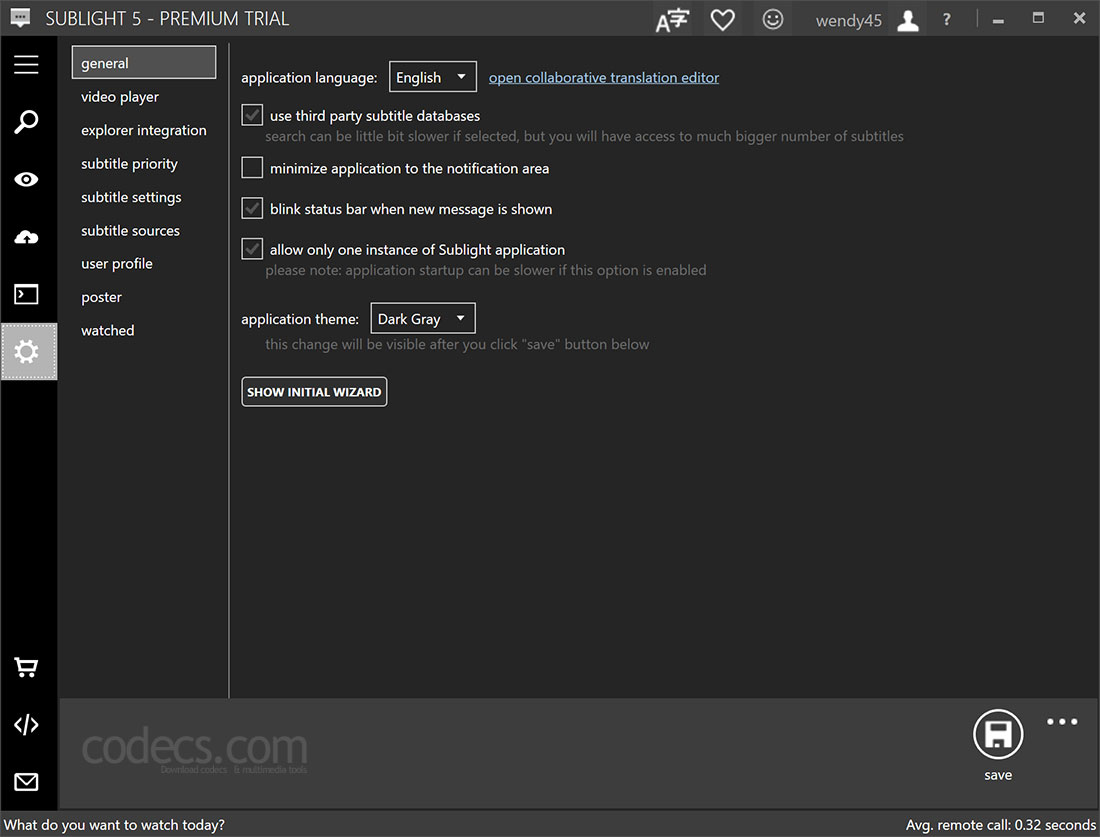Click the translation language icon in title bar

tap(672, 20)
